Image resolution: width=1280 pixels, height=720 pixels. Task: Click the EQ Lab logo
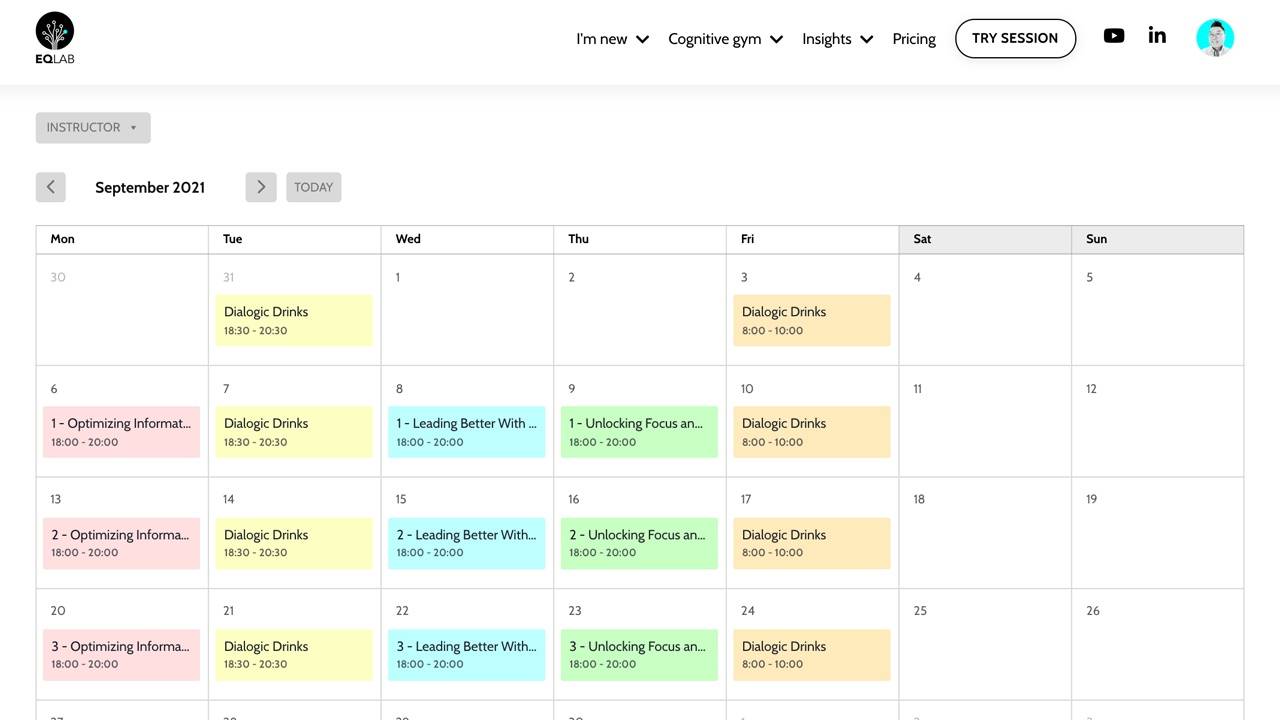(55, 38)
